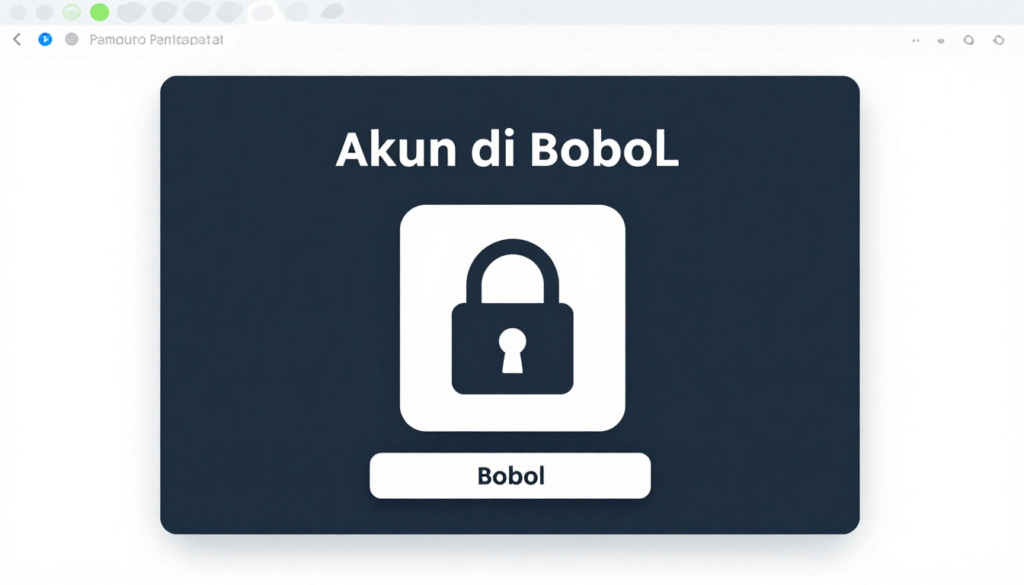Go back with the left chevron arrow

coord(17,40)
